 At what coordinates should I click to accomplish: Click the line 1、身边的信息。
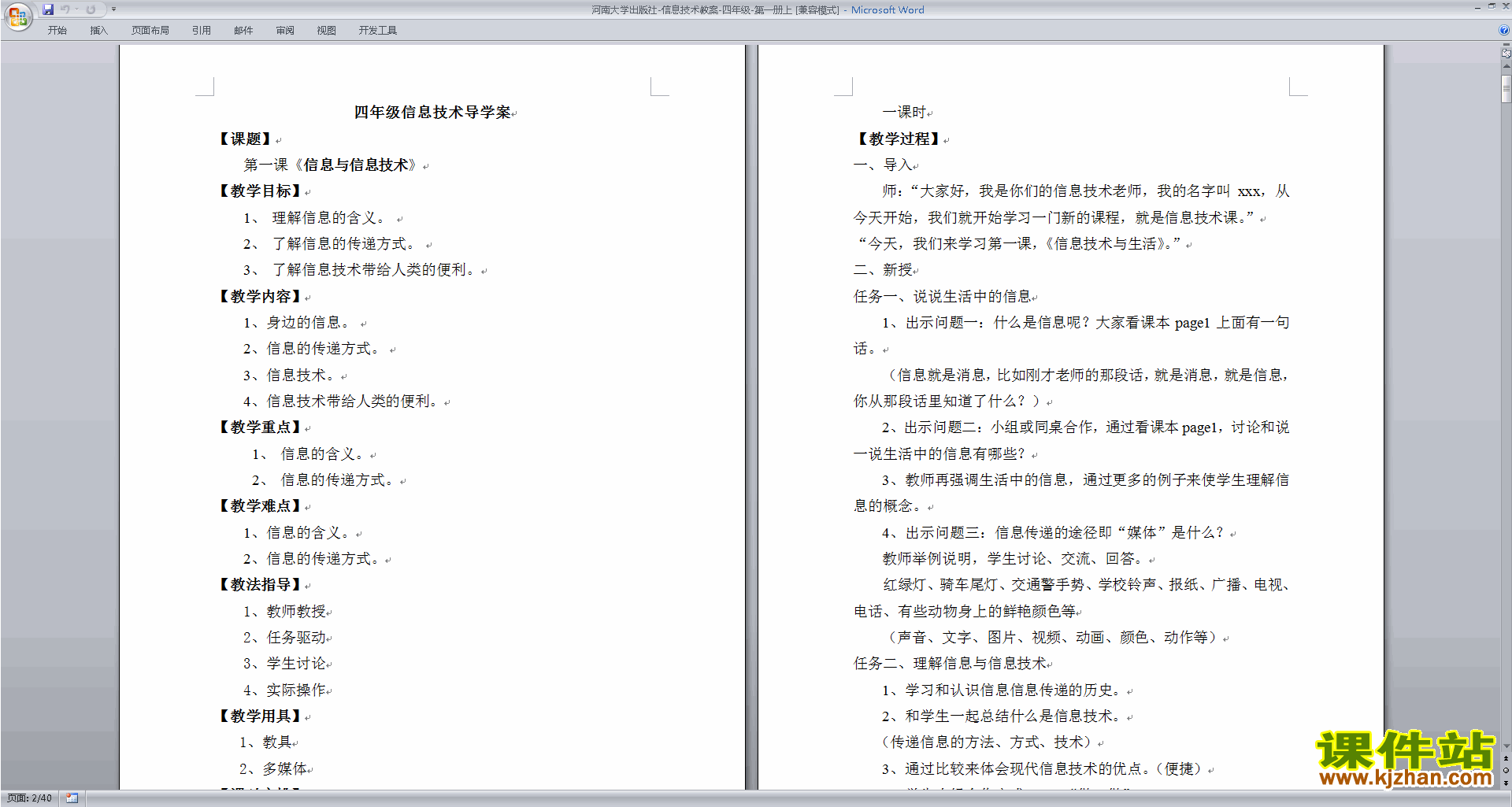(x=298, y=323)
